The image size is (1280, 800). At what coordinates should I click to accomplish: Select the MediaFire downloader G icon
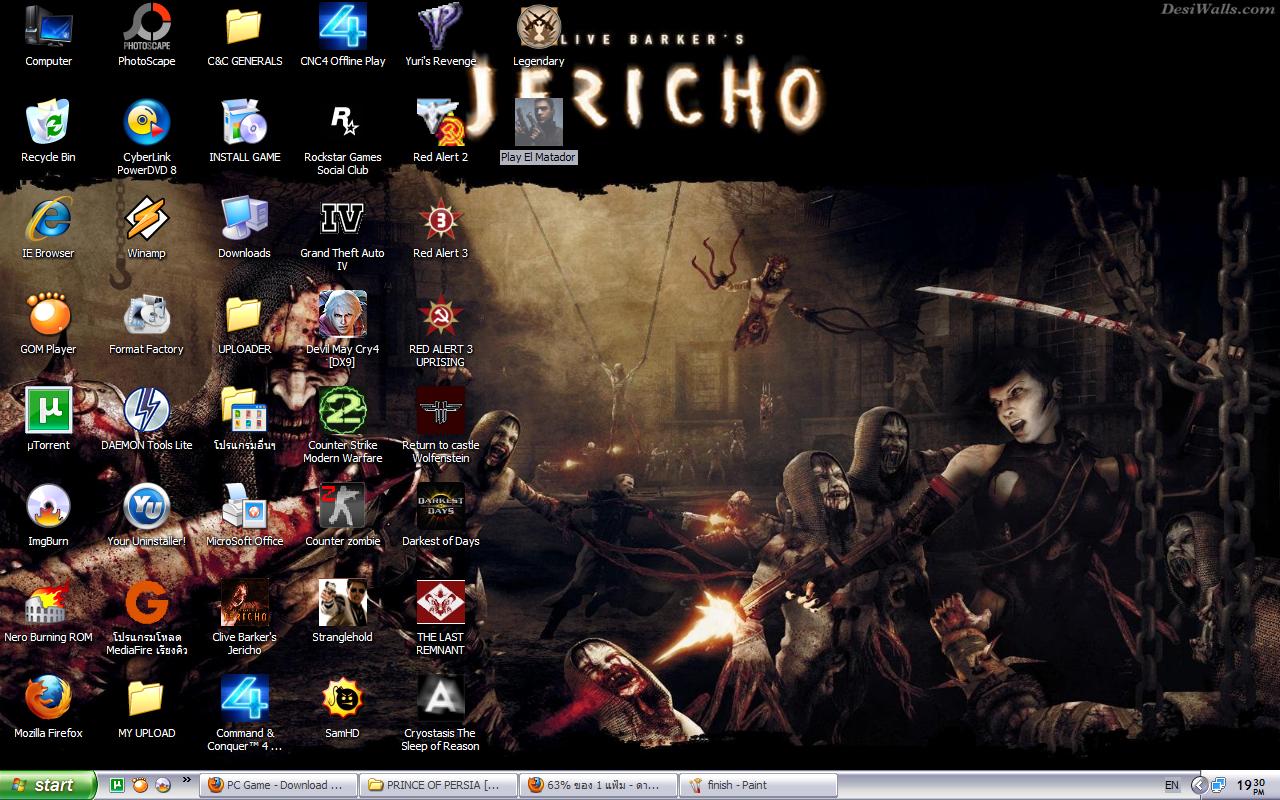coord(146,603)
